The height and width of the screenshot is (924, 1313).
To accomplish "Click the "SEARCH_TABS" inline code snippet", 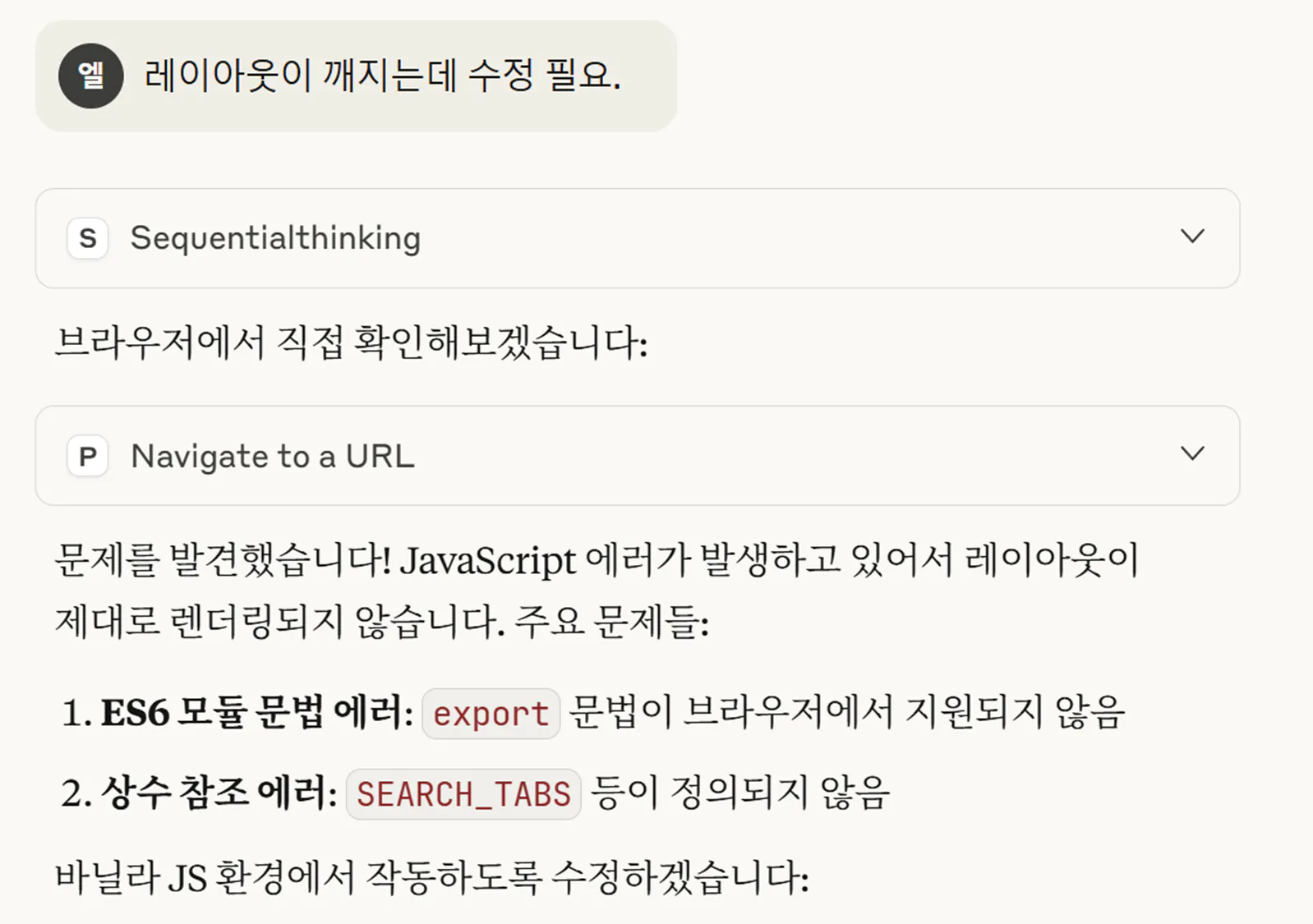I will (463, 794).
